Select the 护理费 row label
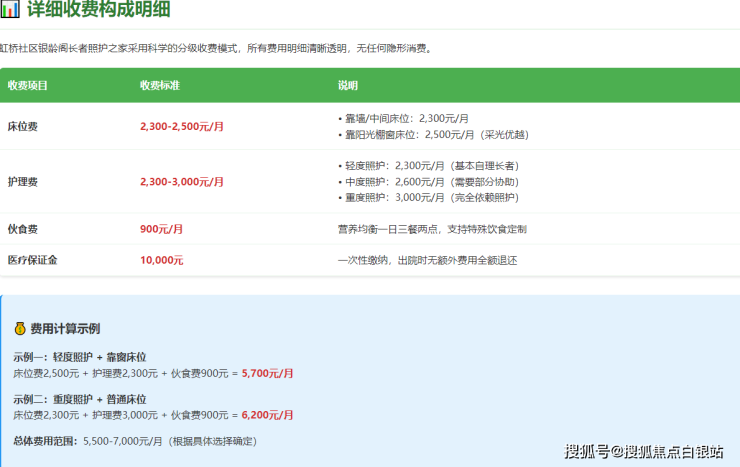This screenshot has width=740, height=467. [22, 182]
